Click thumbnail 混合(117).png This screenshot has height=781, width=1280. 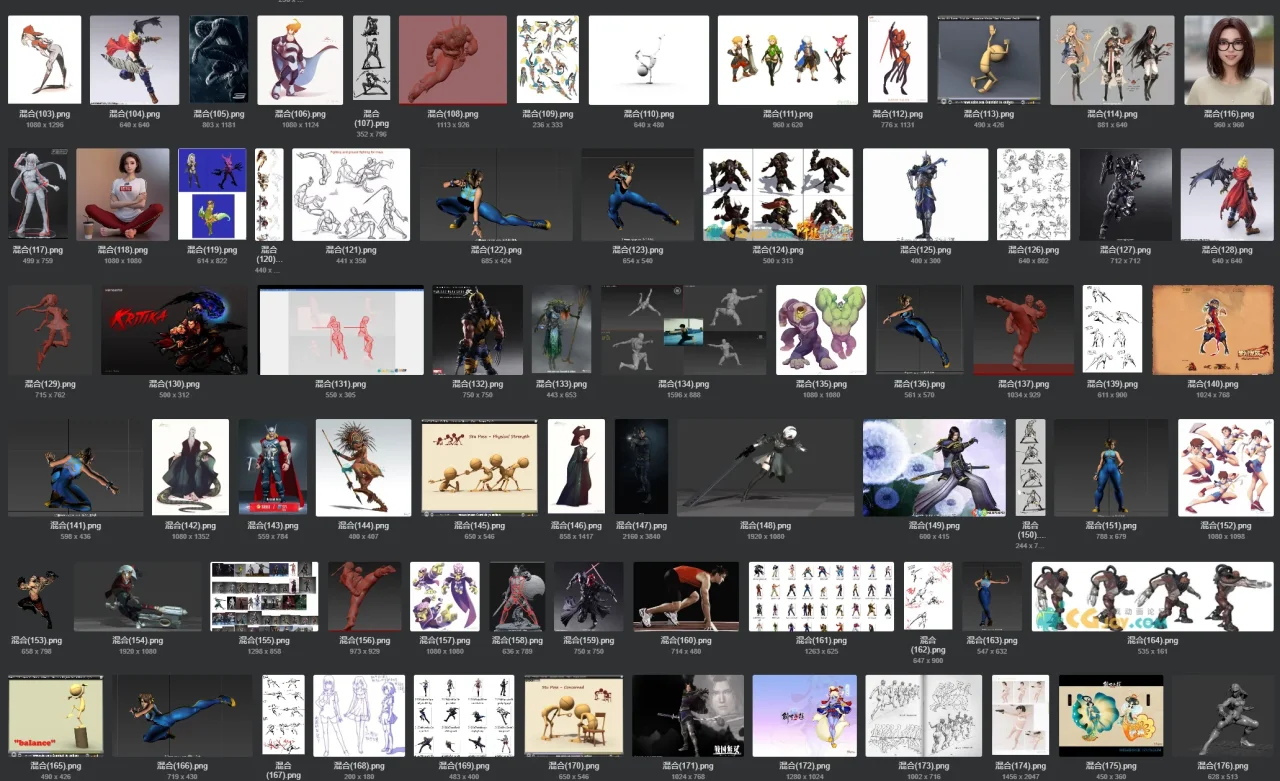[x=38, y=195]
